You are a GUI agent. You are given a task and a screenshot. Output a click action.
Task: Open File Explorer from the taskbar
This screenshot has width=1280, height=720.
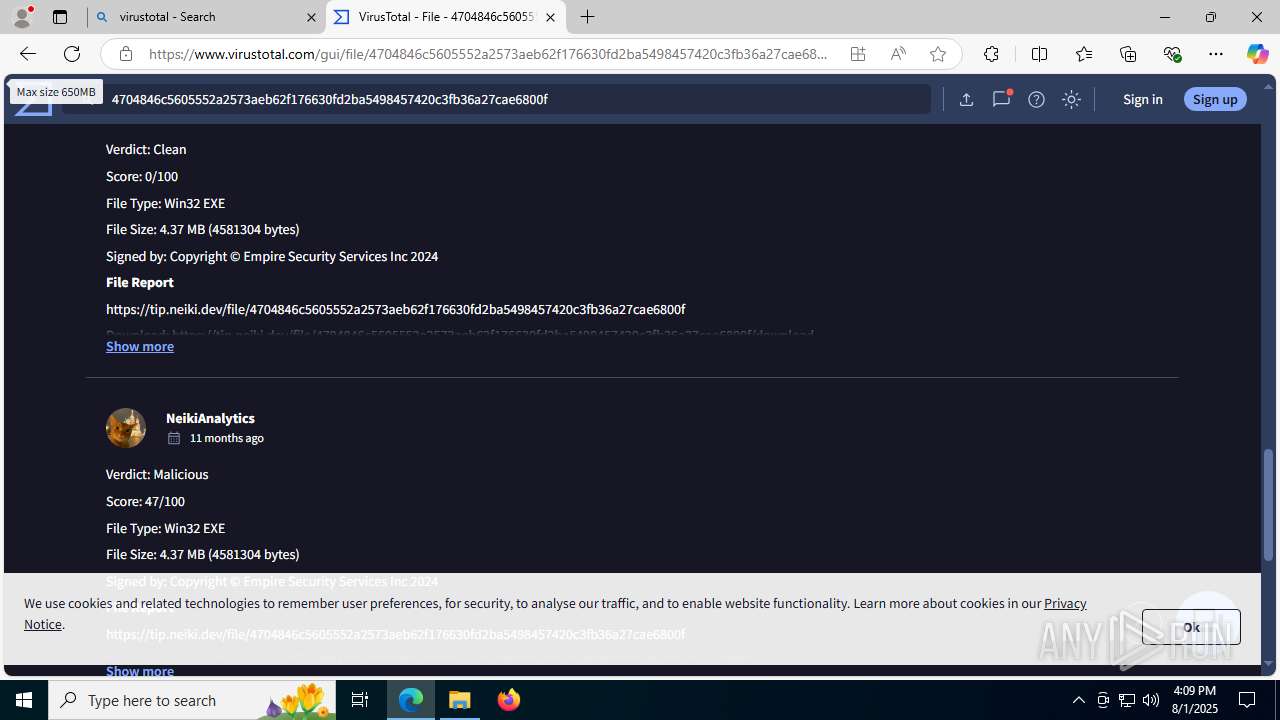tap(460, 700)
